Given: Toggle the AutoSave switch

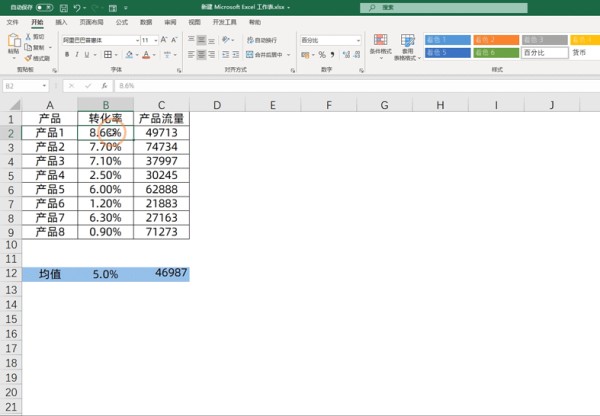Looking at the screenshot, I should 44,7.
